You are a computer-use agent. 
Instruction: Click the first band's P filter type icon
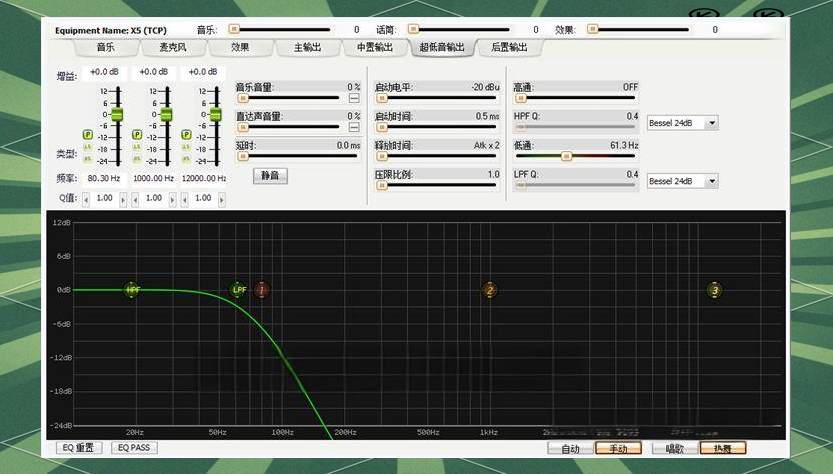click(88, 134)
